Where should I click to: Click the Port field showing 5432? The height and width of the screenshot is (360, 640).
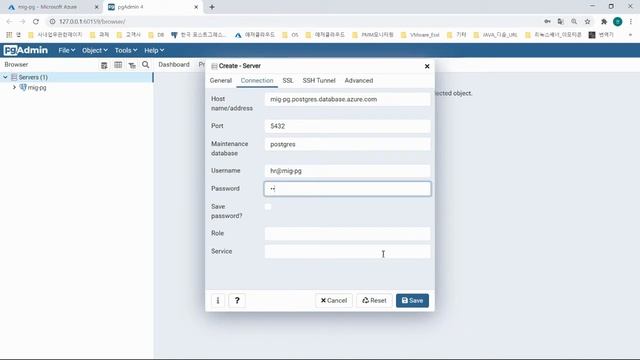347,126
